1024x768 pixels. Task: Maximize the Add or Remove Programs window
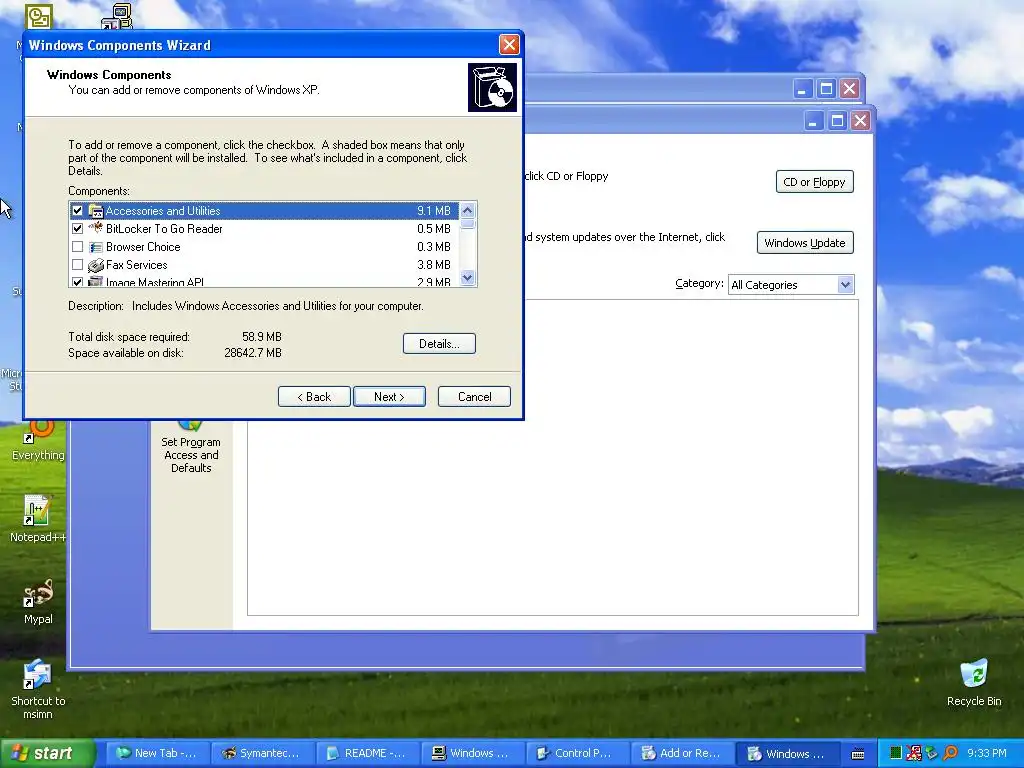[837, 121]
